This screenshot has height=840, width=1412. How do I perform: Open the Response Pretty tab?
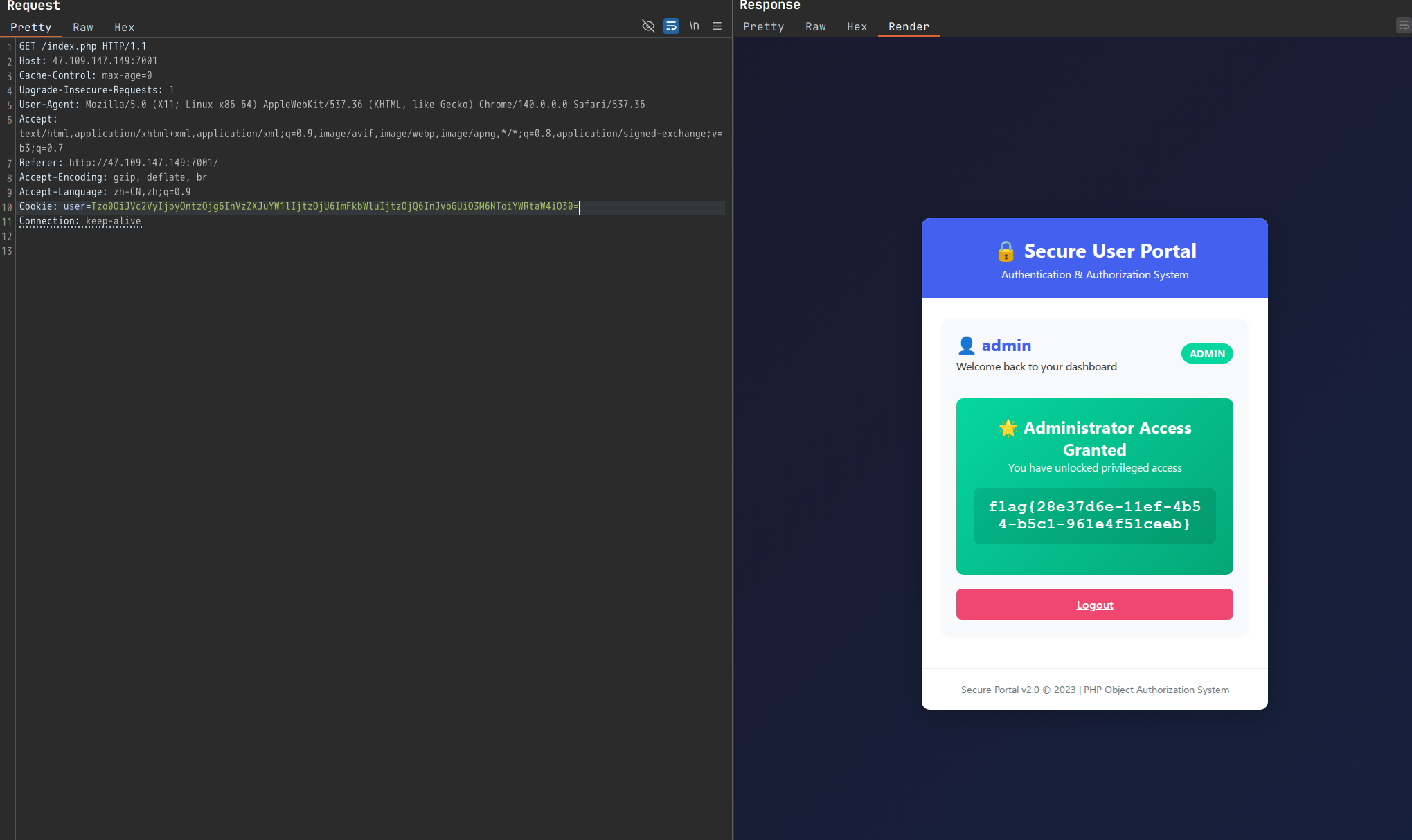(x=763, y=27)
